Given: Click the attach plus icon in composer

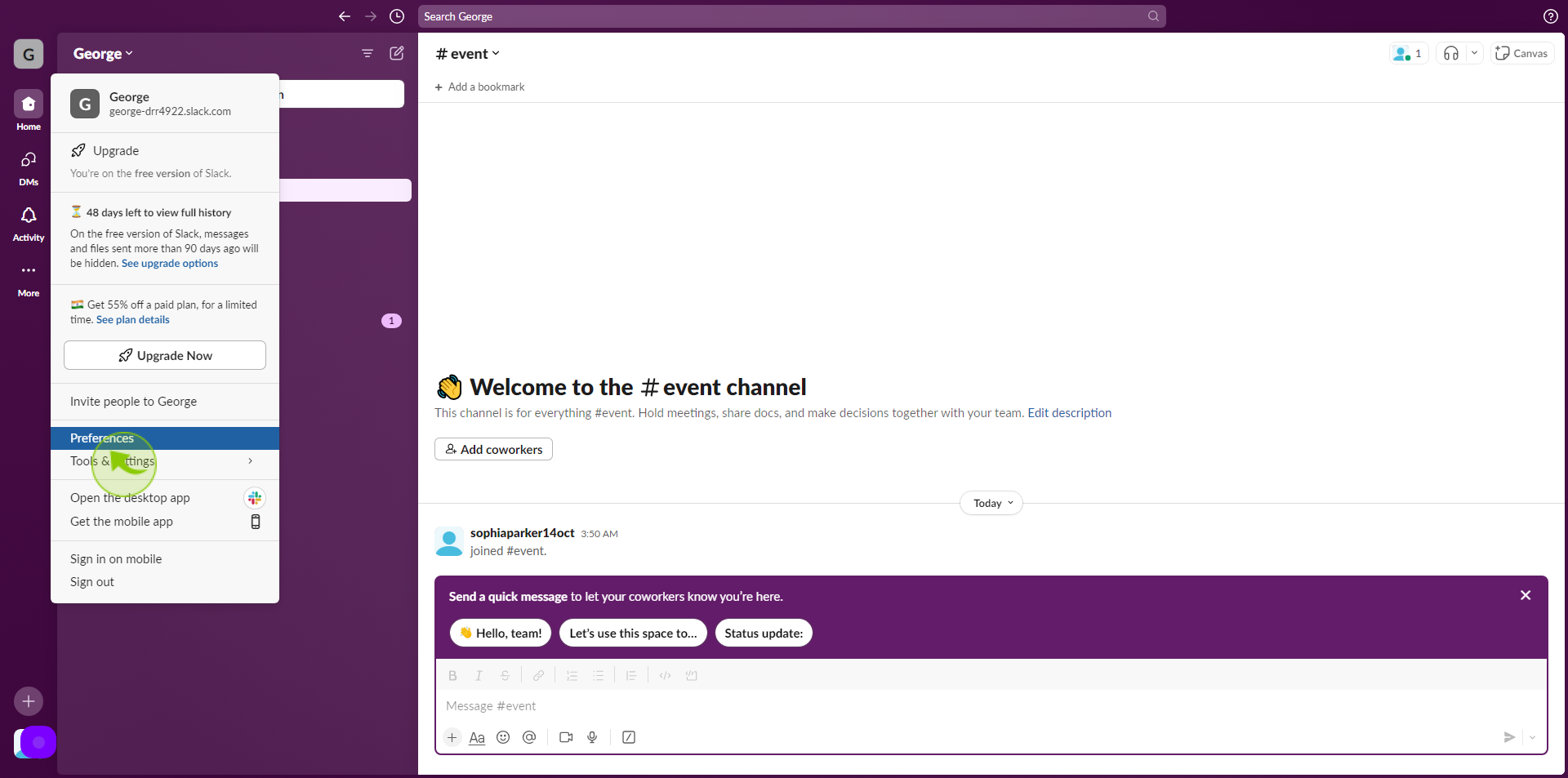Looking at the screenshot, I should [452, 737].
